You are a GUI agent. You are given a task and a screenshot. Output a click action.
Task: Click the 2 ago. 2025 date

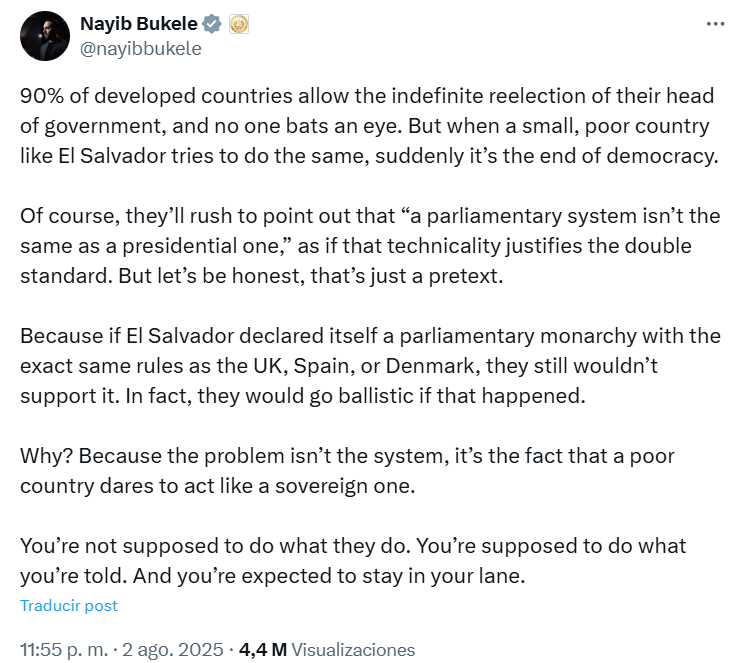(x=172, y=649)
